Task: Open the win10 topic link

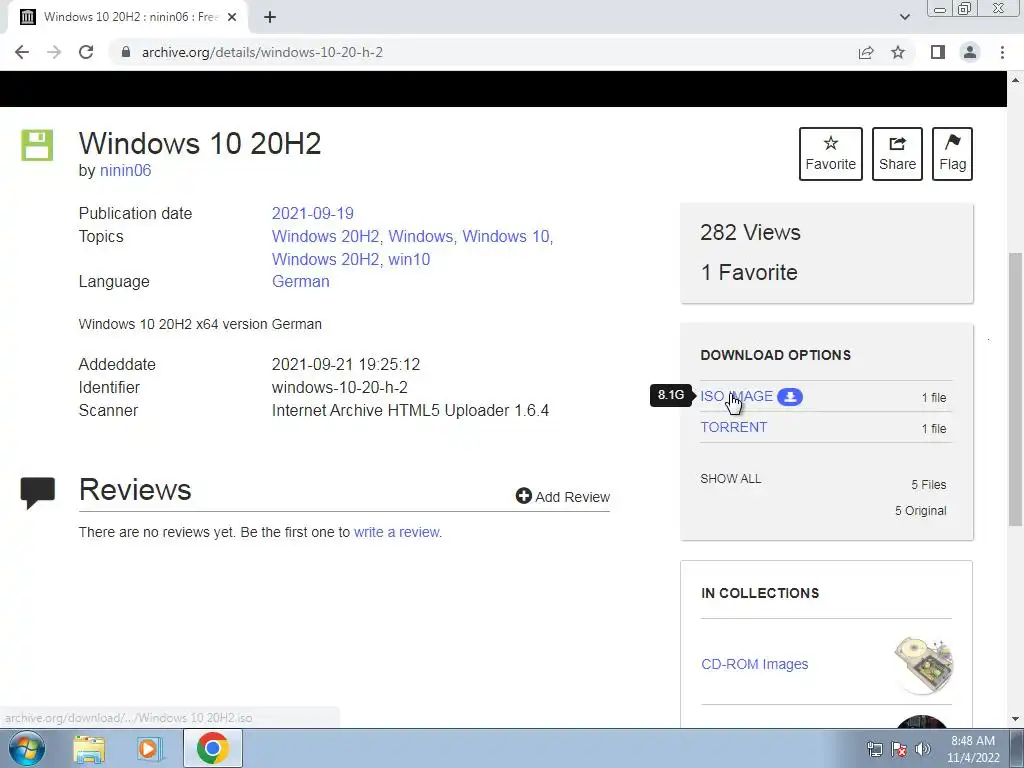Action: pos(409,259)
